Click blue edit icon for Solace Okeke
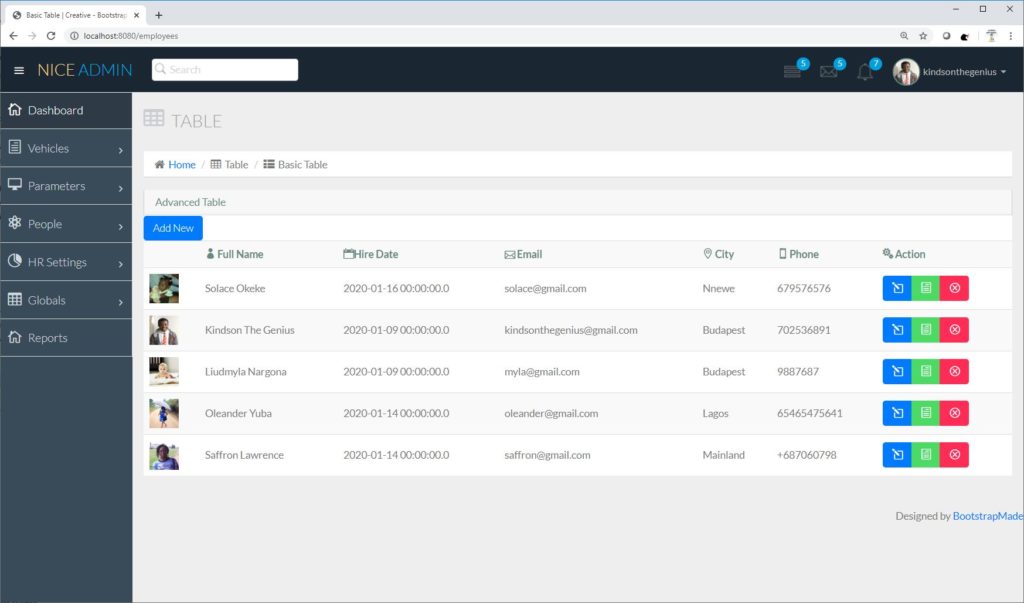The image size is (1024, 603). click(x=897, y=288)
